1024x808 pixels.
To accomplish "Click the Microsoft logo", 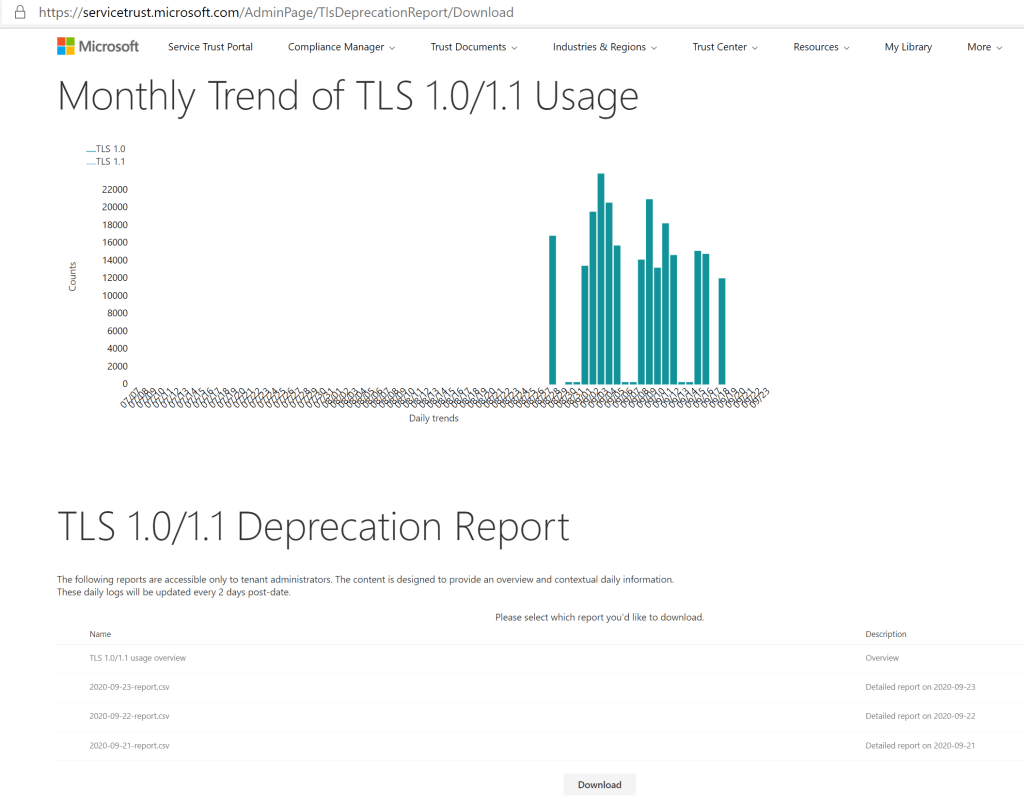I will [x=97, y=47].
